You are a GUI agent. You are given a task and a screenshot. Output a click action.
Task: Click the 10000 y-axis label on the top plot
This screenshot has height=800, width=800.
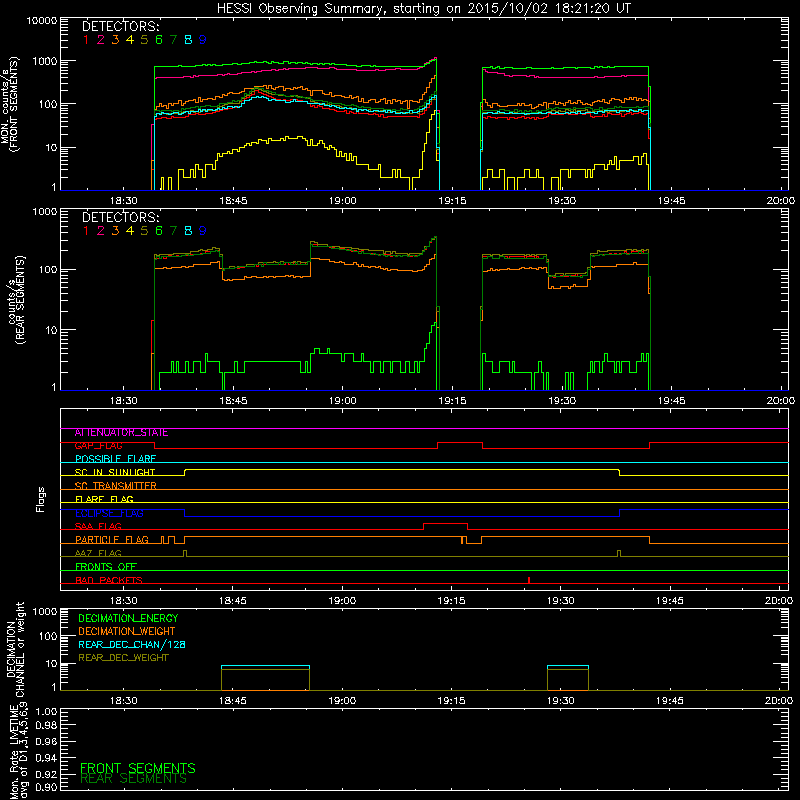[42, 21]
